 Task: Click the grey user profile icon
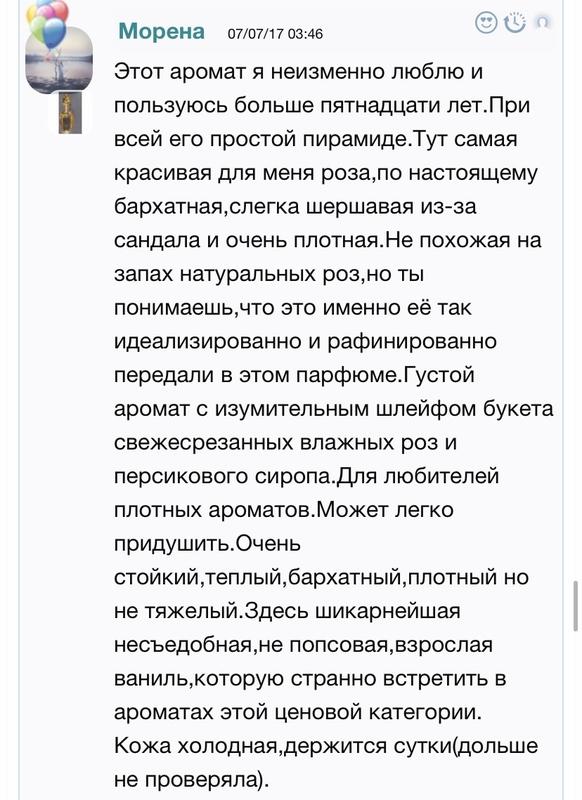pyautogui.click(x=543, y=22)
